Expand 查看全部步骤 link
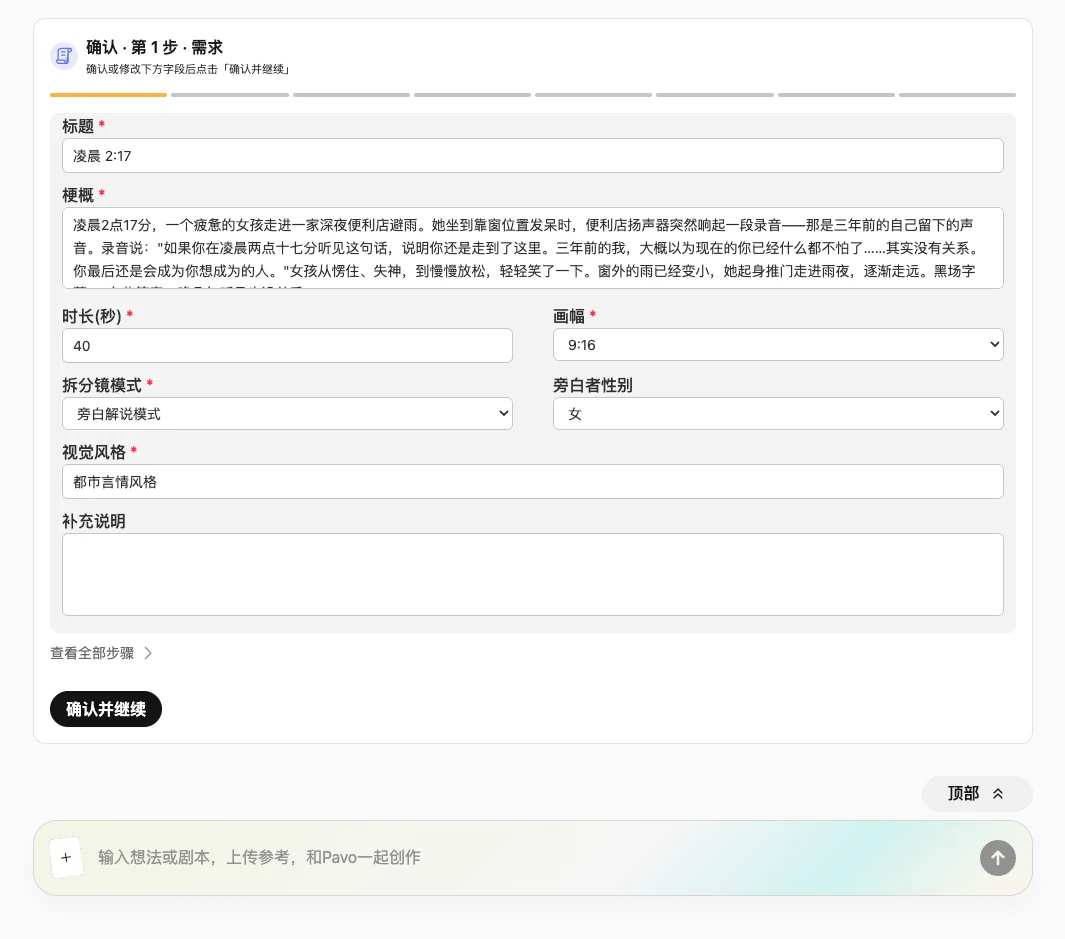The image size is (1065, 939). pyautogui.click(x=101, y=653)
